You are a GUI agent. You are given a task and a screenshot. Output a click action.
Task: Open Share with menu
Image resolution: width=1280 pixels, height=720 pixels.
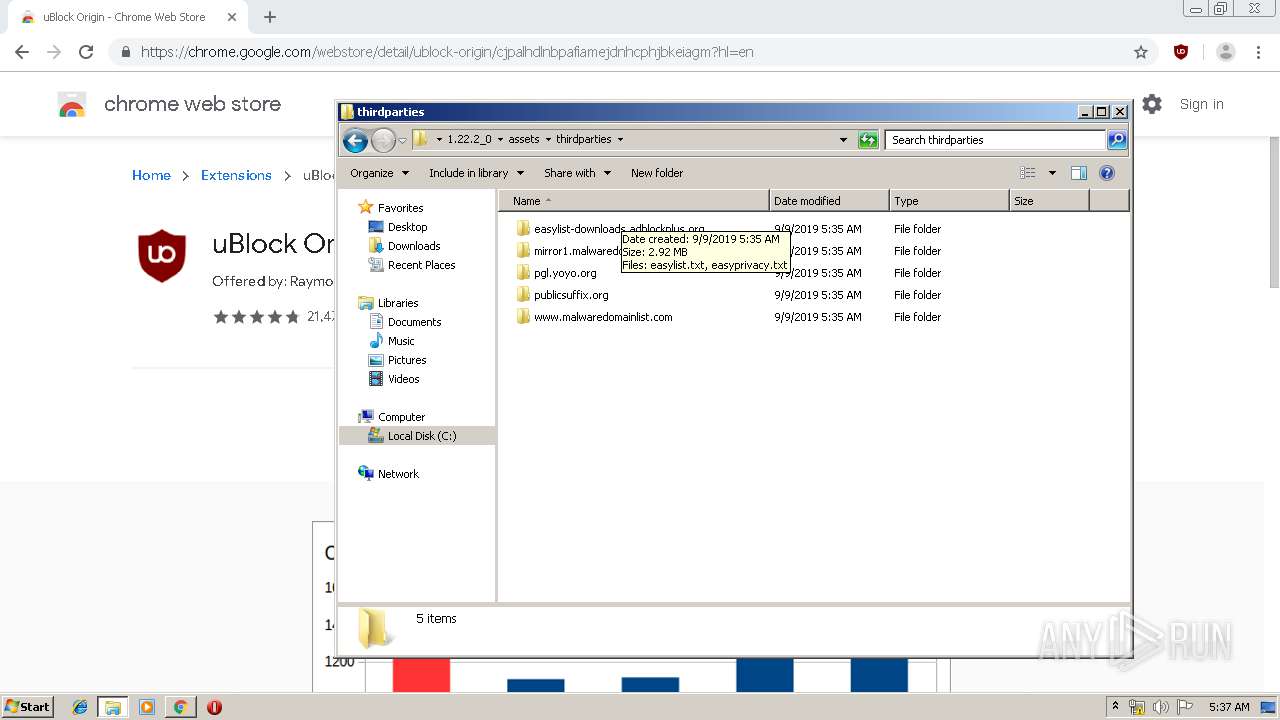point(577,173)
